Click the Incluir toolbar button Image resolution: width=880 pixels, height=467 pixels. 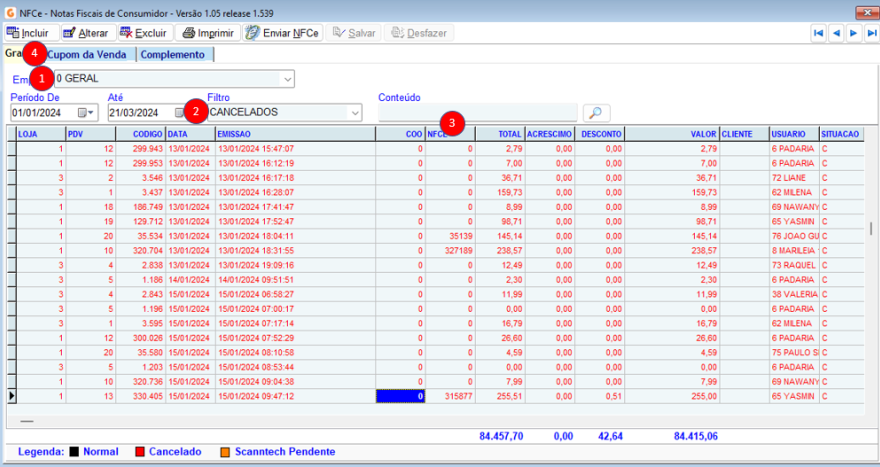tap(31, 33)
